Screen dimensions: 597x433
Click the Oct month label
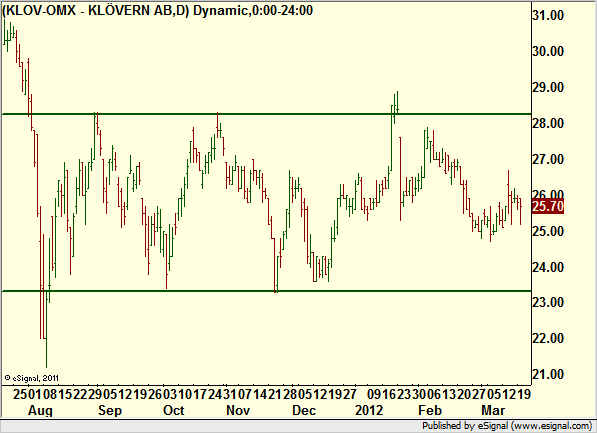[x=174, y=411]
